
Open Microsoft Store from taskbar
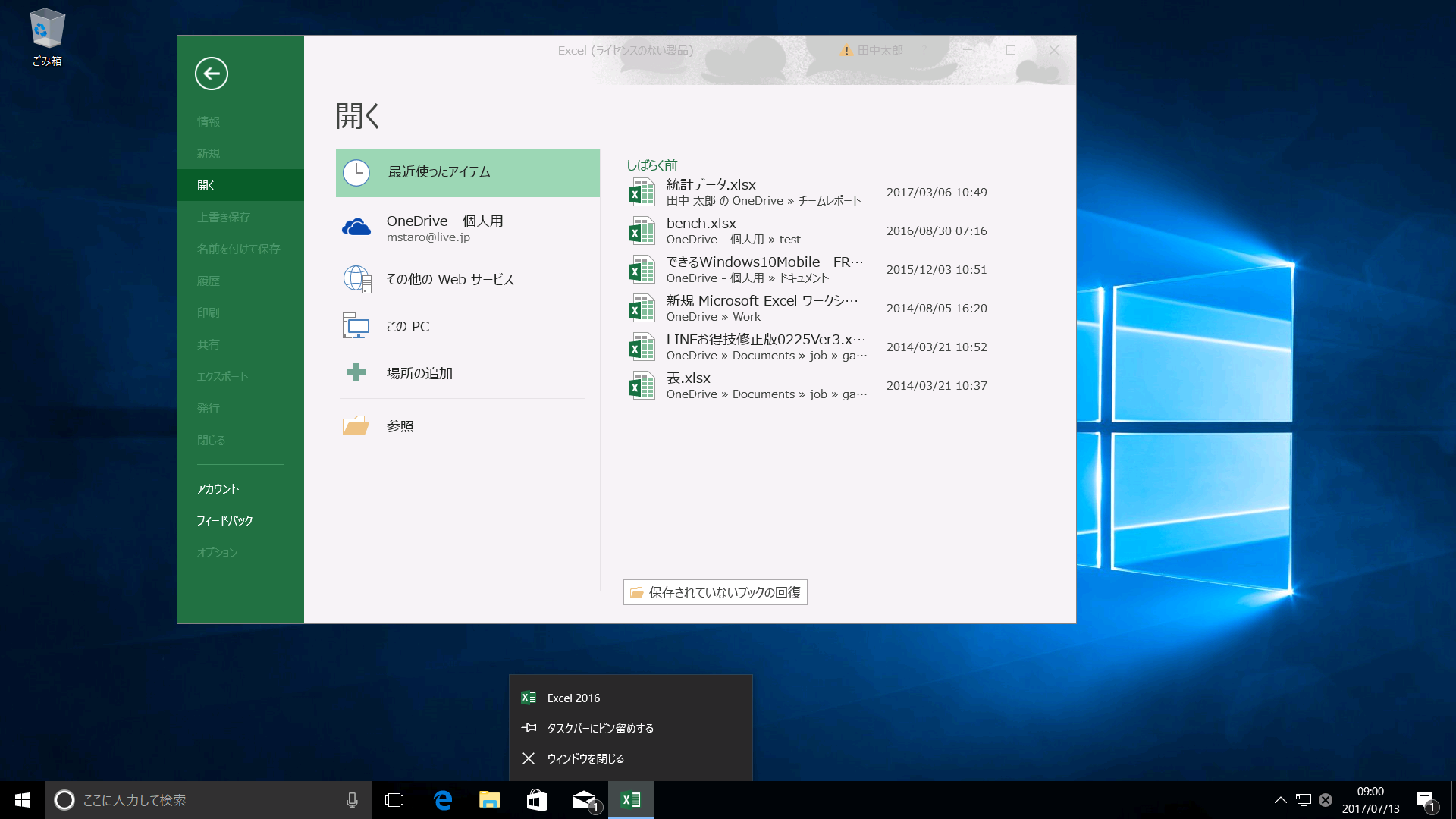tap(537, 800)
